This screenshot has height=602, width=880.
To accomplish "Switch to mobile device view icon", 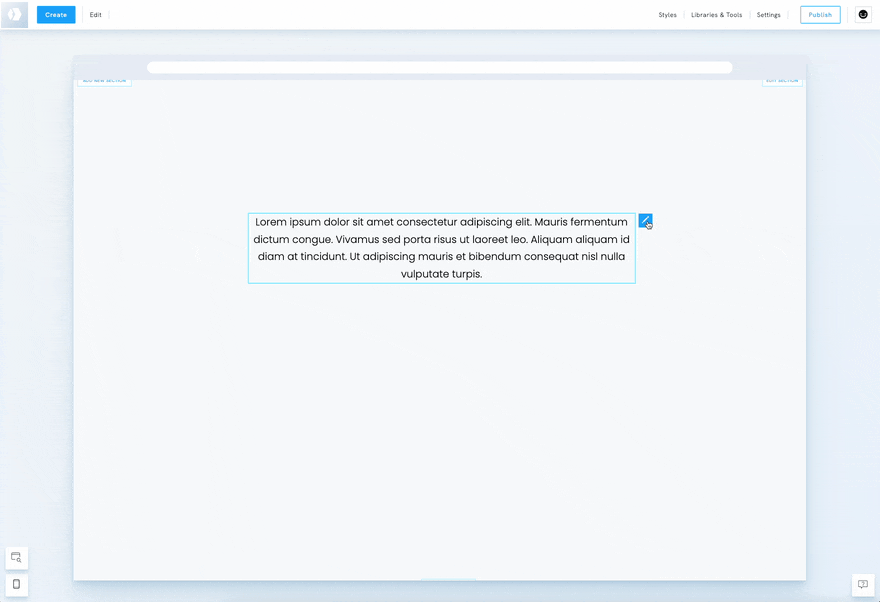I will 16,584.
